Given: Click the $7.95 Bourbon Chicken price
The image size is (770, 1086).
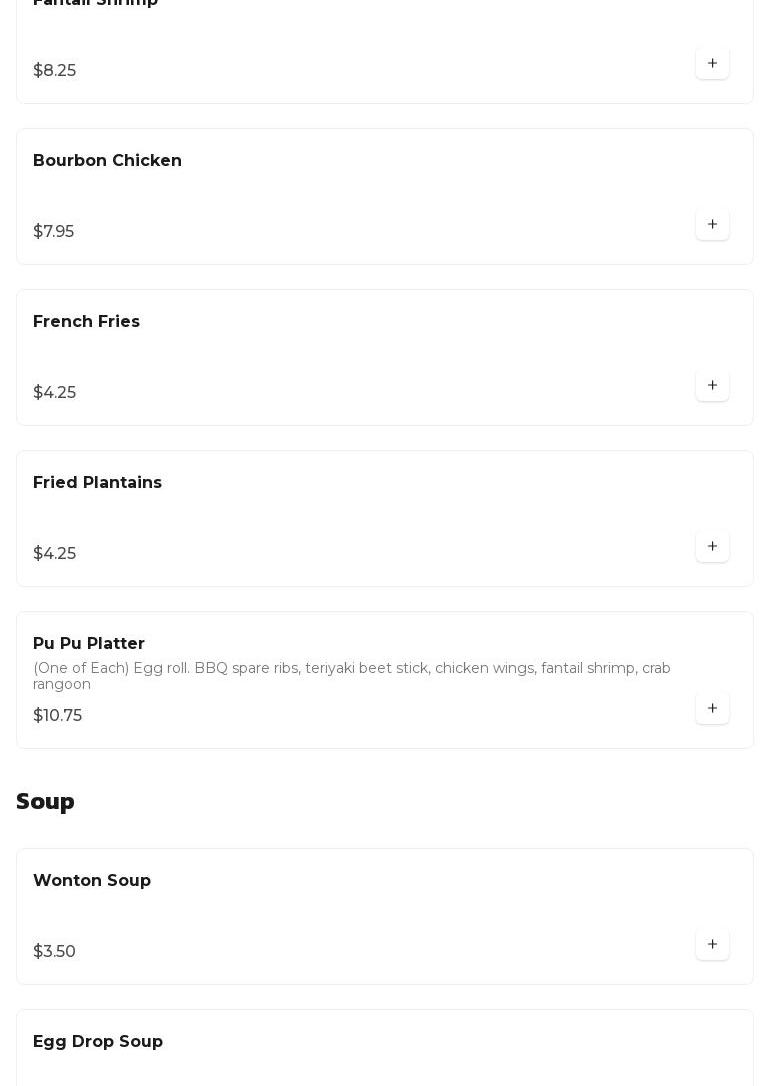Looking at the screenshot, I should 54,232.
